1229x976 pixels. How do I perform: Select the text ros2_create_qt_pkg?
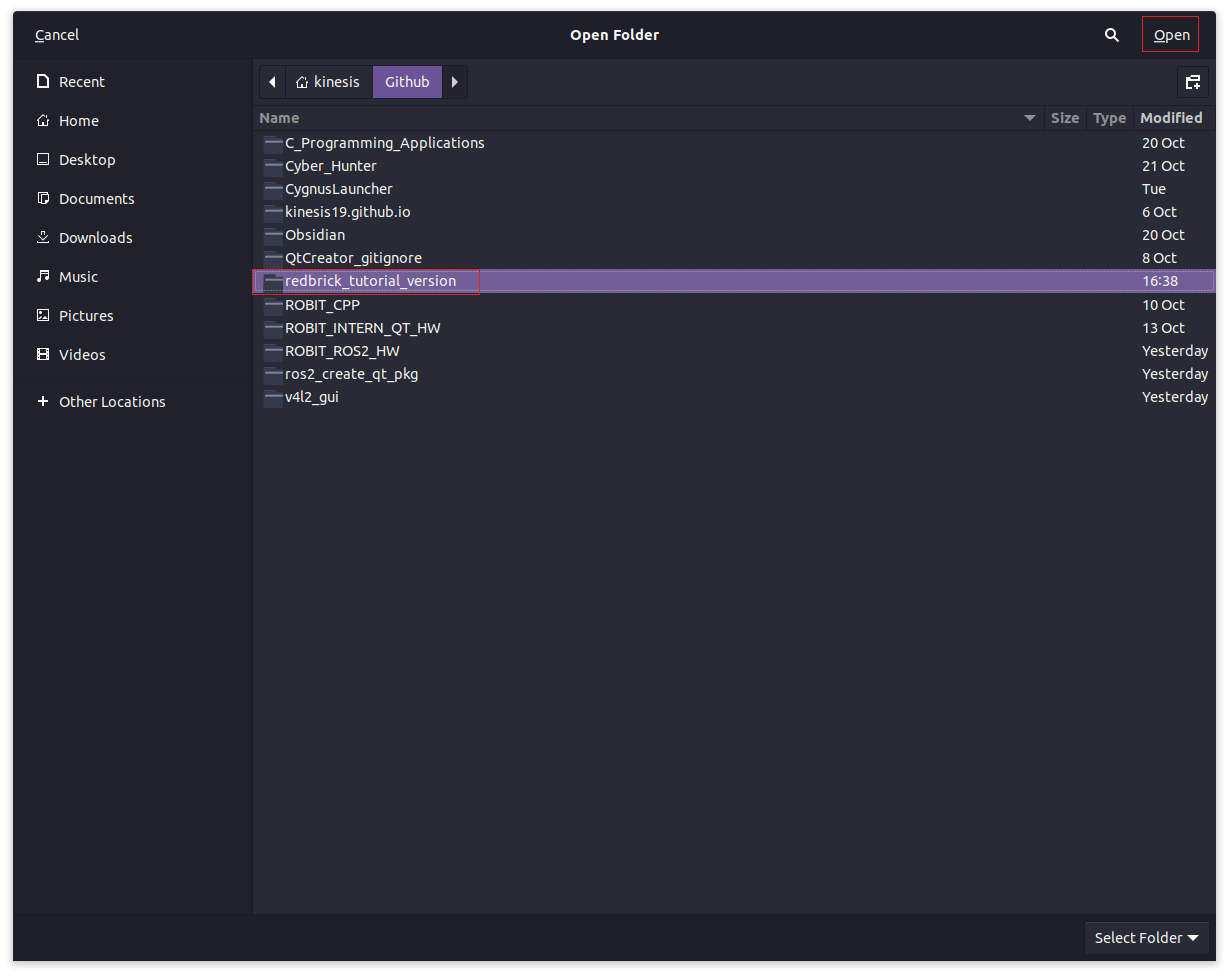[352, 374]
